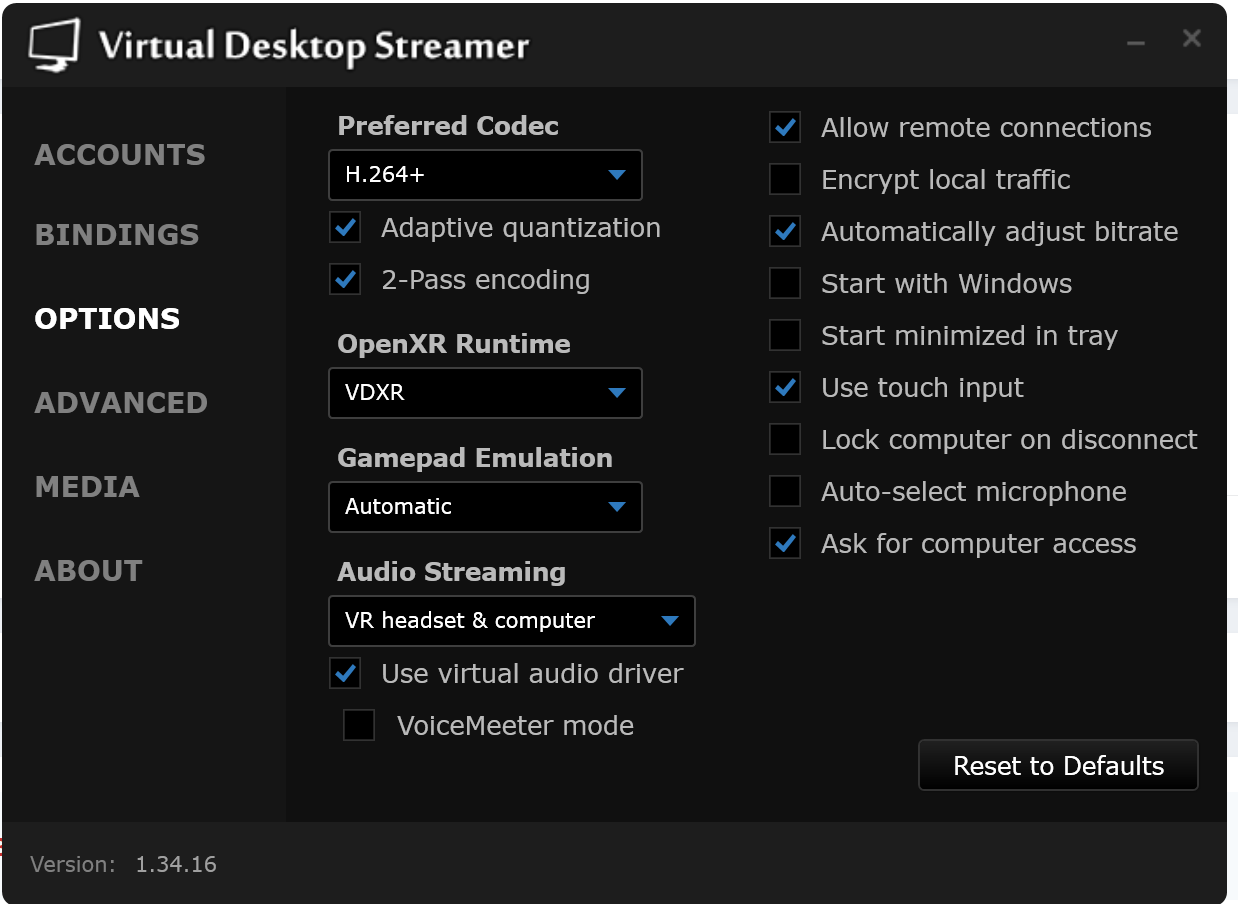
Task: Turn off Use virtual audio driver
Action: pos(346,674)
